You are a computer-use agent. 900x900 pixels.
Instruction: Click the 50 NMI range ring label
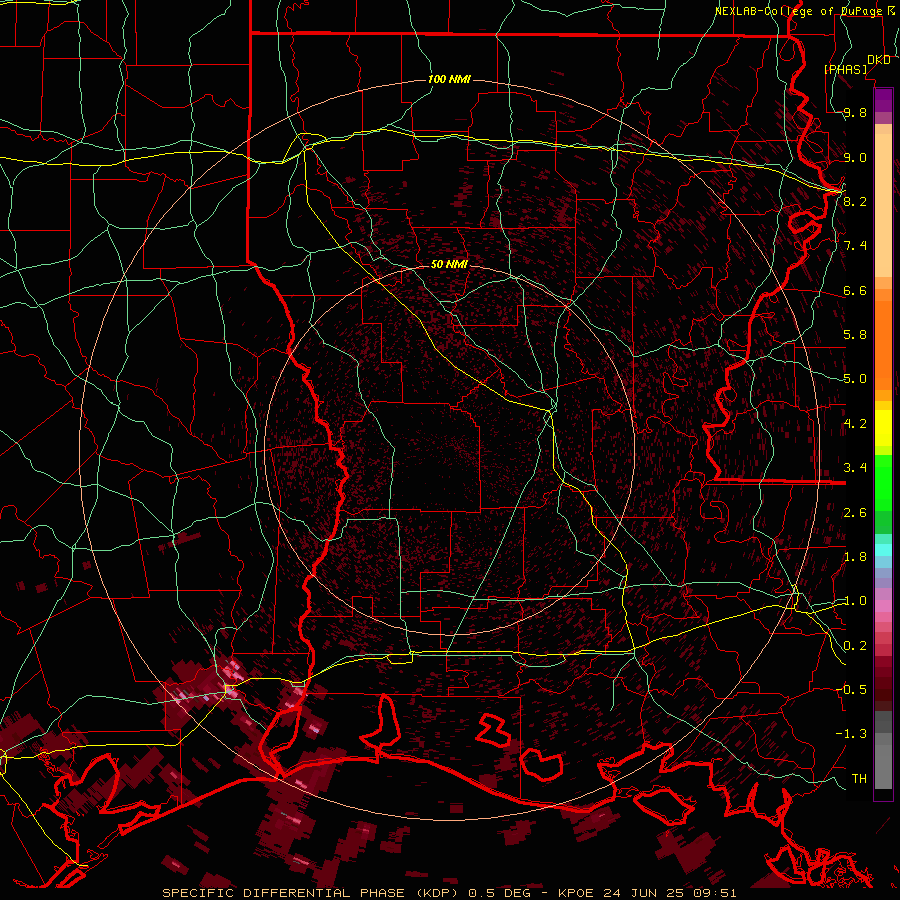(449, 264)
